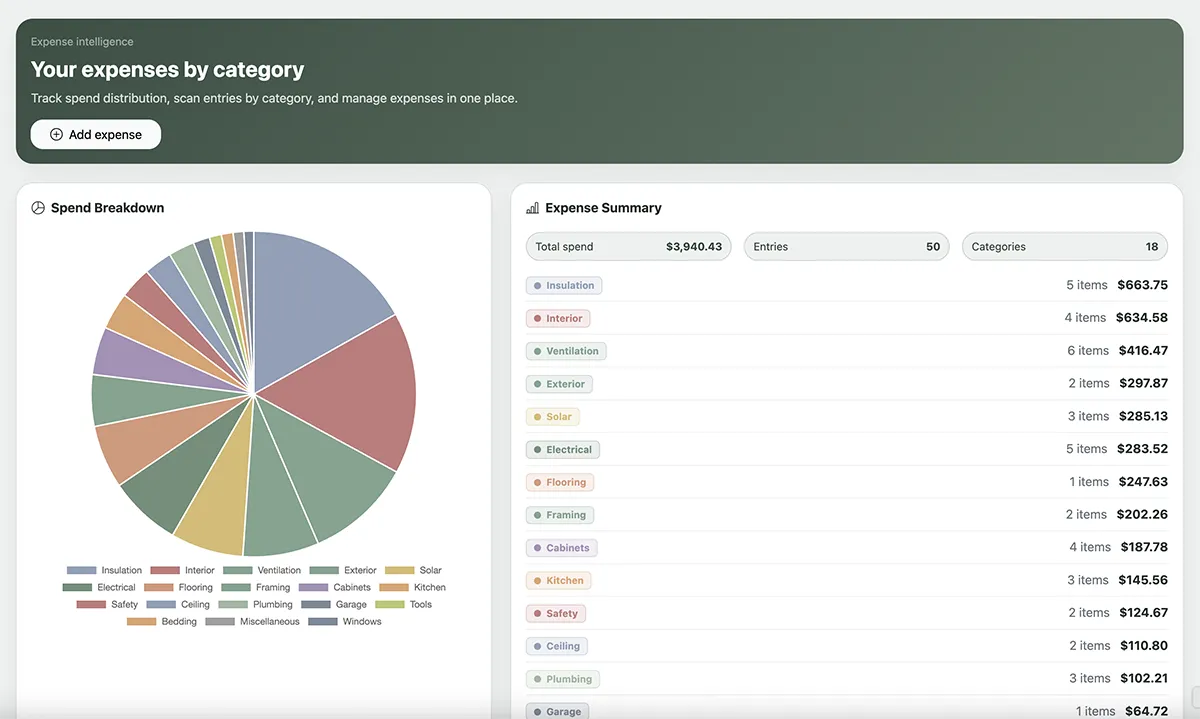Open the Flooring category tag in summary

pos(560,482)
